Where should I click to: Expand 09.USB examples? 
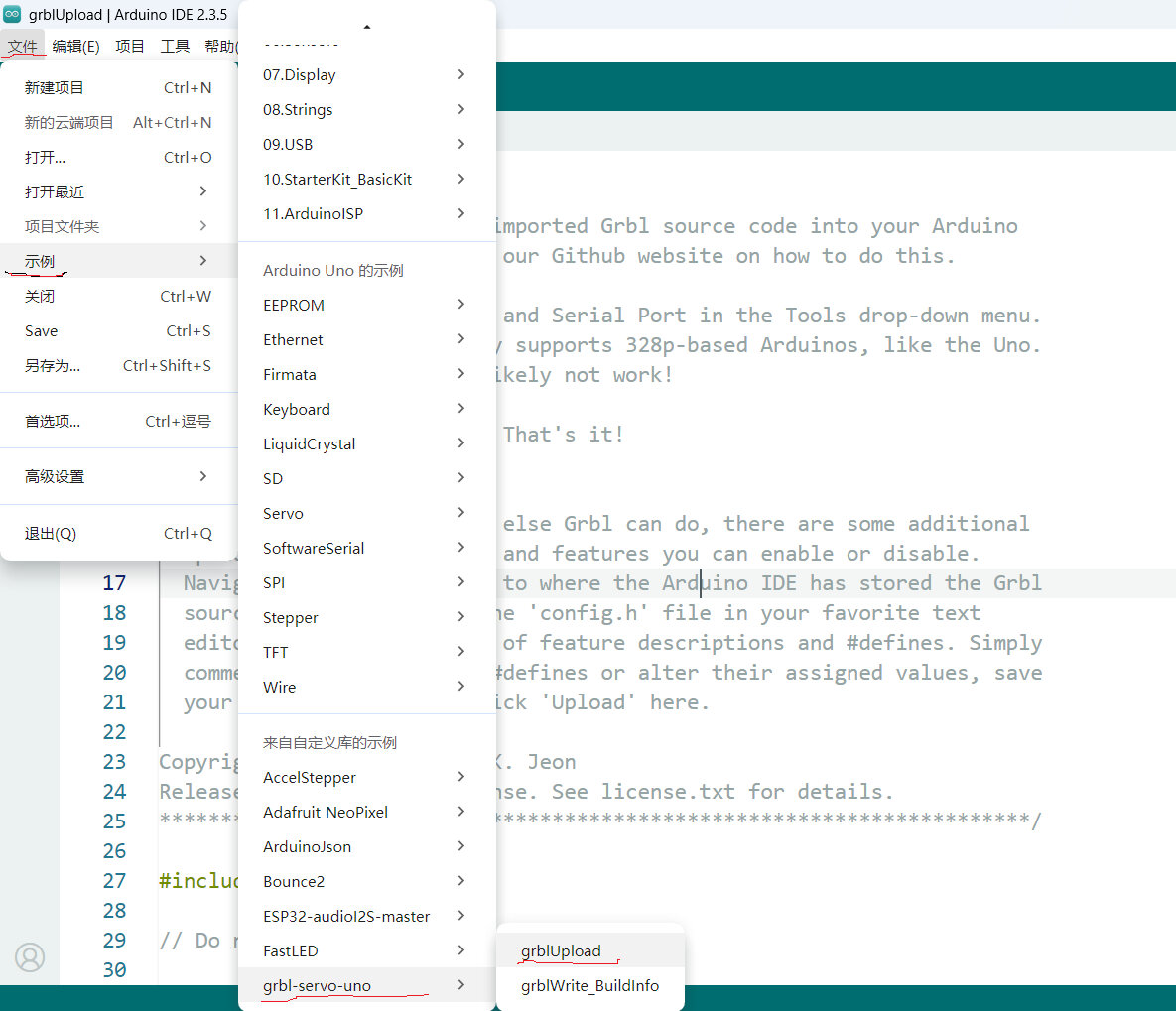(367, 144)
